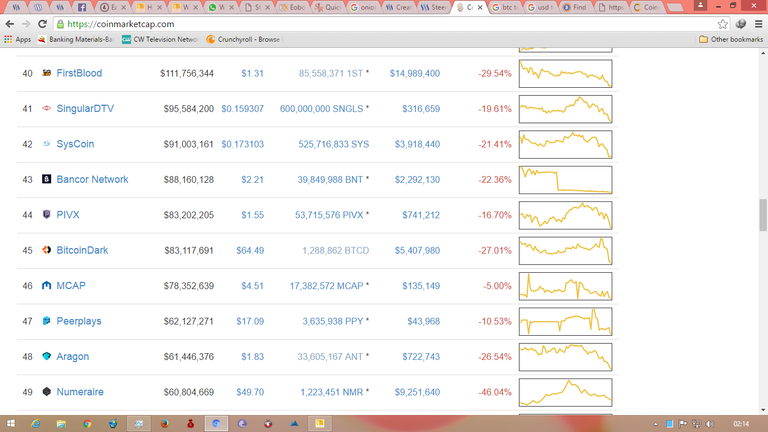Viewport: 768px width, 432px height.
Task: Click the green padlock security icon
Action: 60,24
